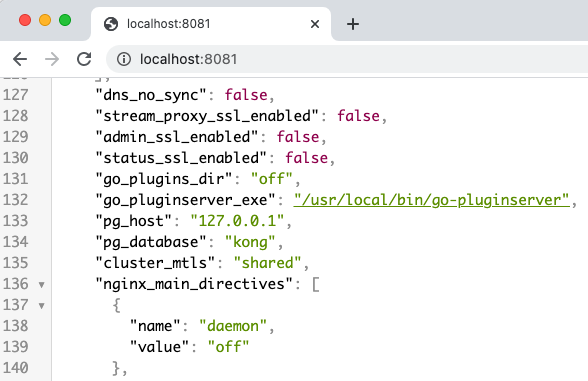Click line number 127
Screen dimensions: 588x381
15,95
